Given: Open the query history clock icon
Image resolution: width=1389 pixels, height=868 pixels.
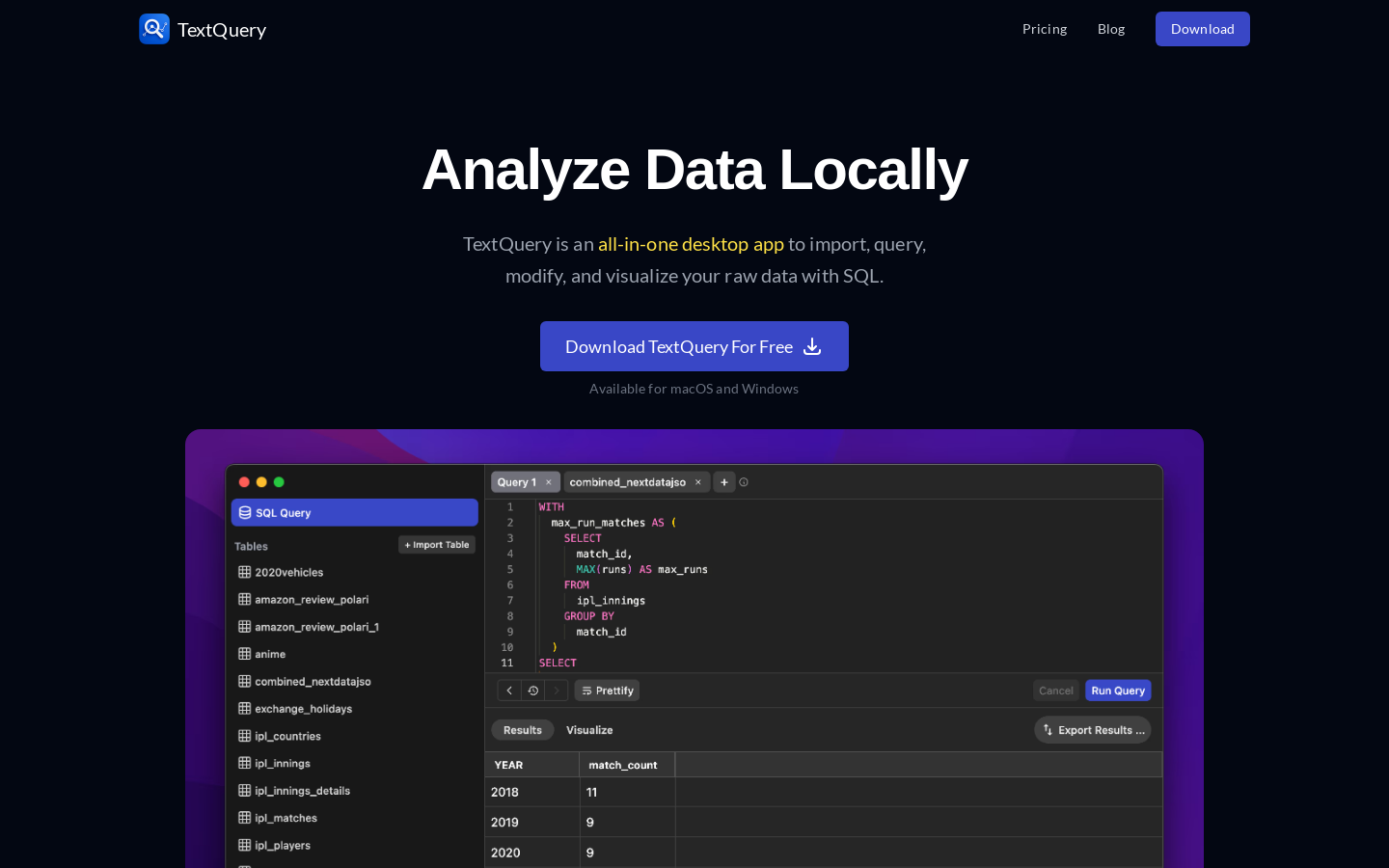Looking at the screenshot, I should pos(533,691).
